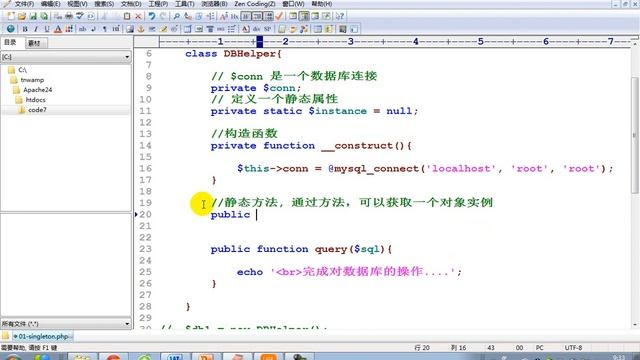This screenshot has height=360, width=640.
Task: Open Find with the magnifier icon
Action: tap(176, 16)
